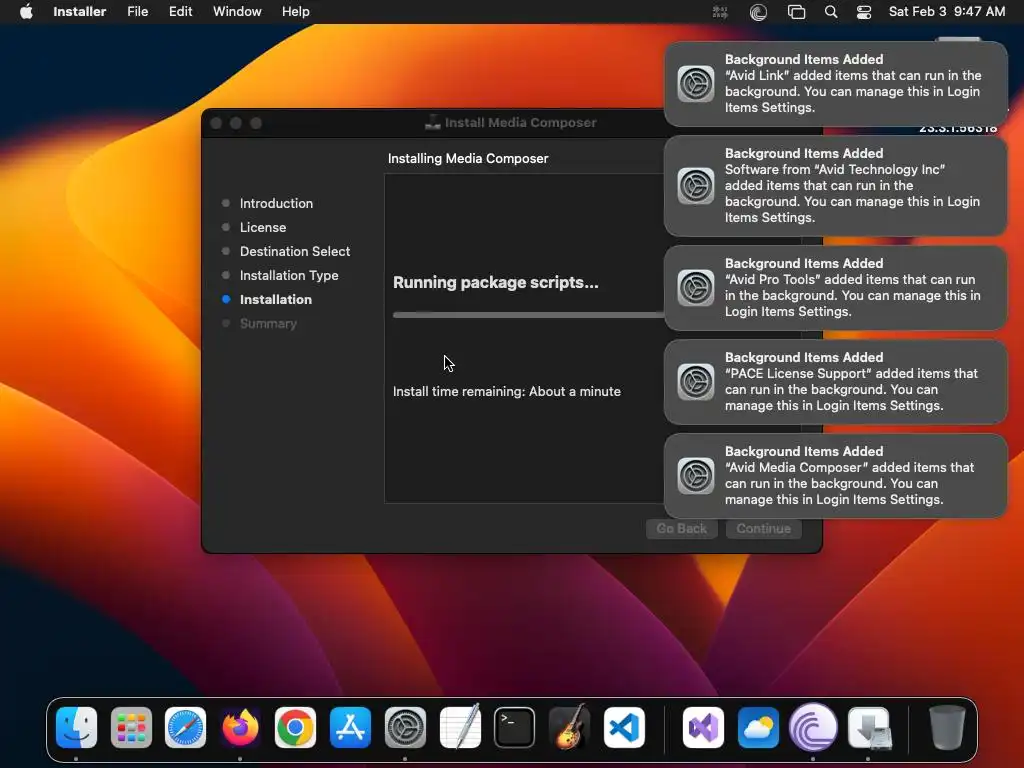Viewport: 1024px width, 768px height.
Task: Open TextEdit from the Dock
Action: point(460,727)
